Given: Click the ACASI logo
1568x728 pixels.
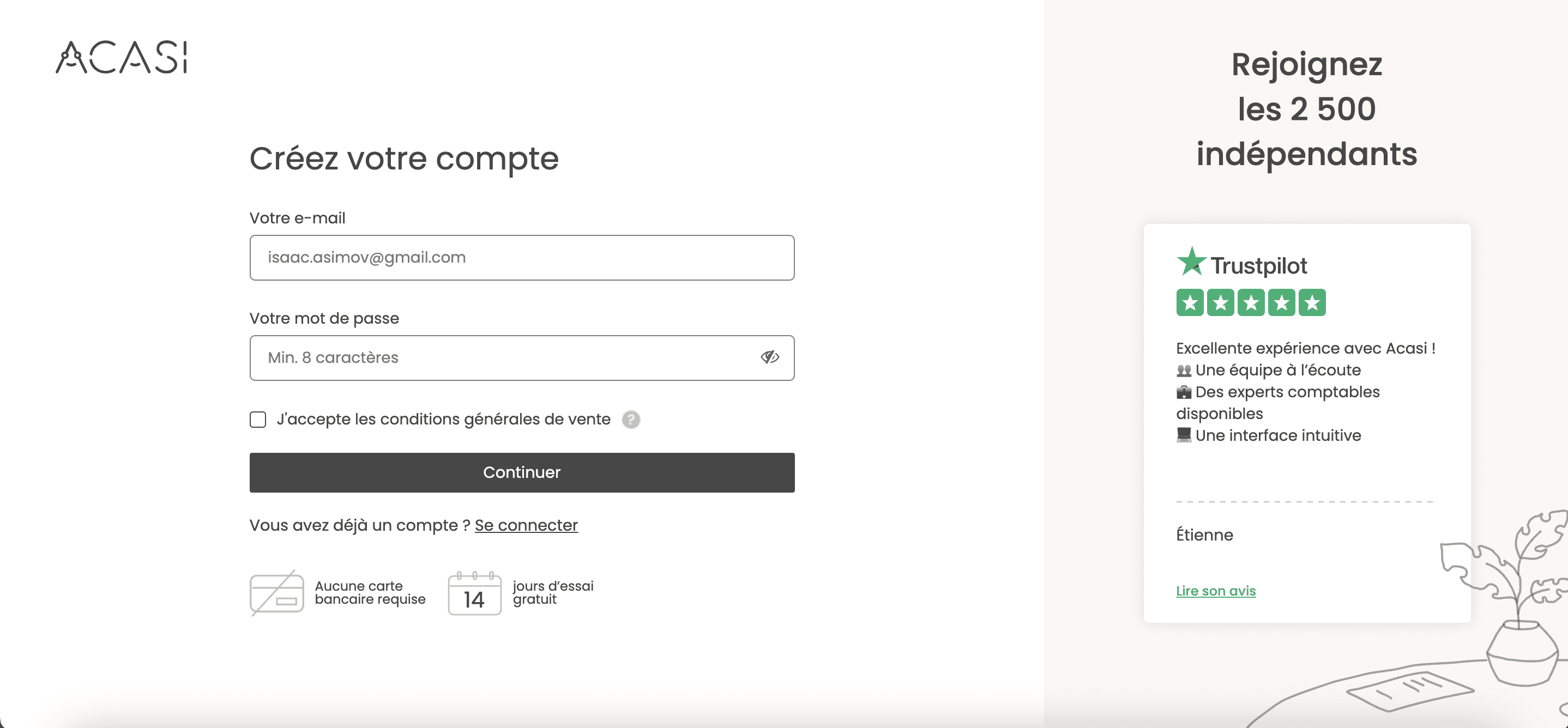Looking at the screenshot, I should point(122,57).
